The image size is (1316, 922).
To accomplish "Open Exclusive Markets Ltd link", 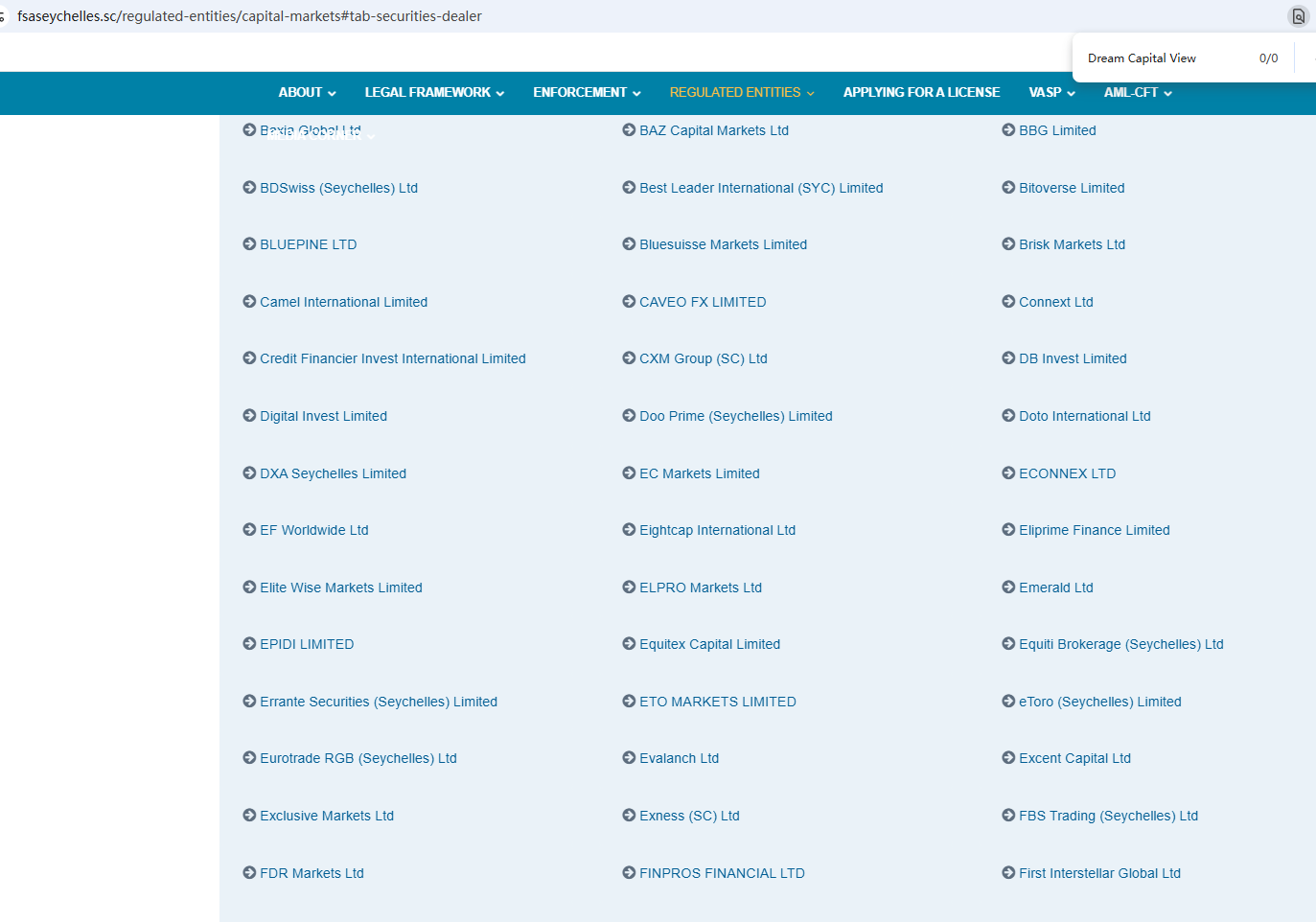I will tap(327, 816).
